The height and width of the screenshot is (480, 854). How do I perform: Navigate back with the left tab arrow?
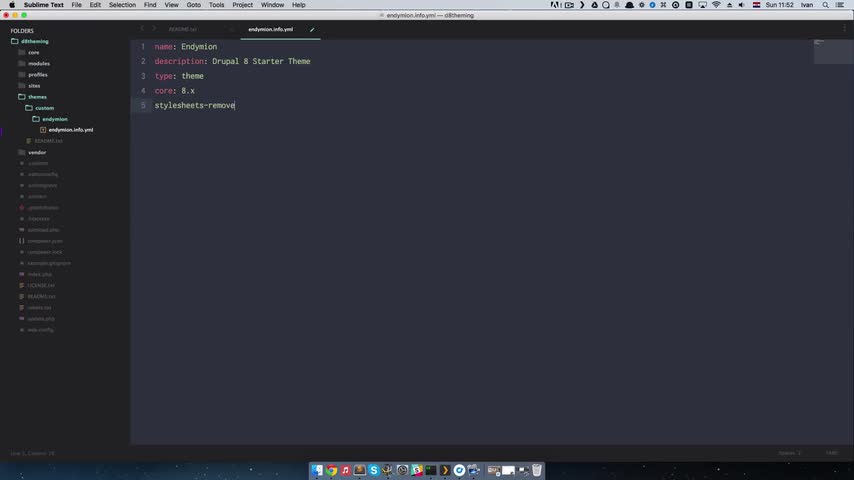(x=142, y=28)
